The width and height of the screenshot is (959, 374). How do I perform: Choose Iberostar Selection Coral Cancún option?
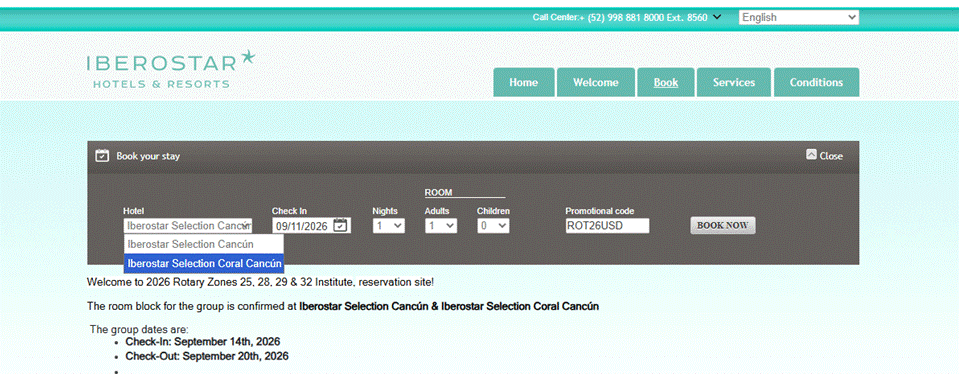click(x=204, y=263)
